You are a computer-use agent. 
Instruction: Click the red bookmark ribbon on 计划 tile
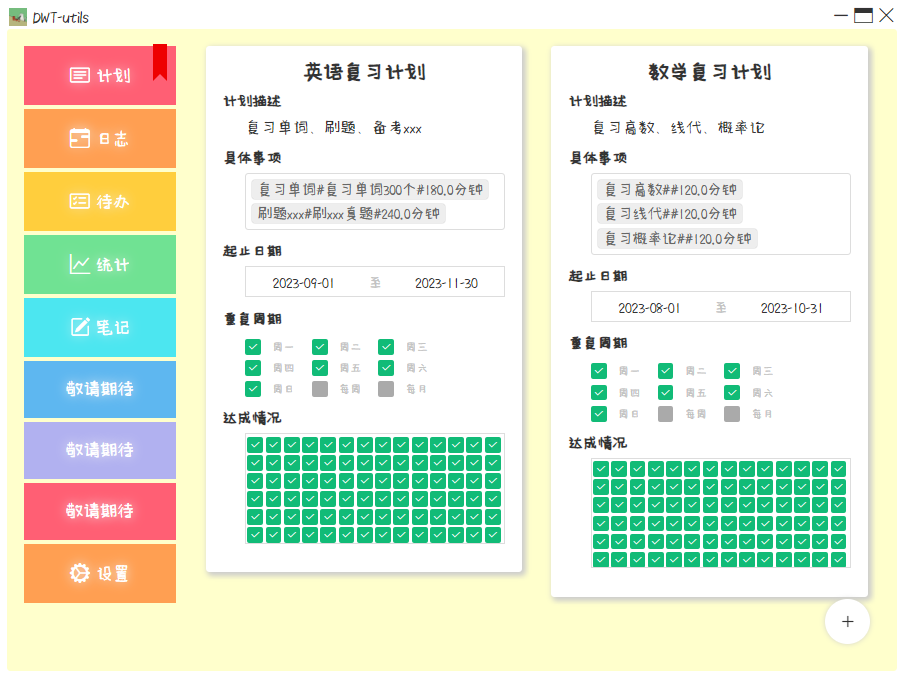click(x=160, y=61)
